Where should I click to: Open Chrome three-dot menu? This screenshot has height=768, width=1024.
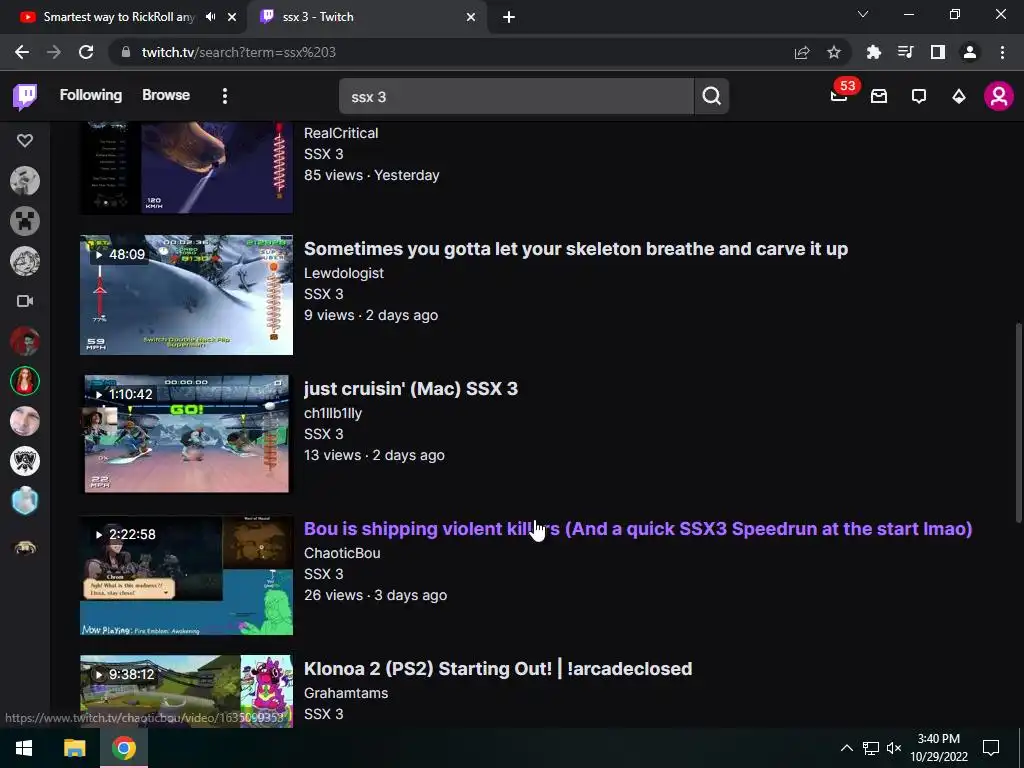click(1002, 52)
